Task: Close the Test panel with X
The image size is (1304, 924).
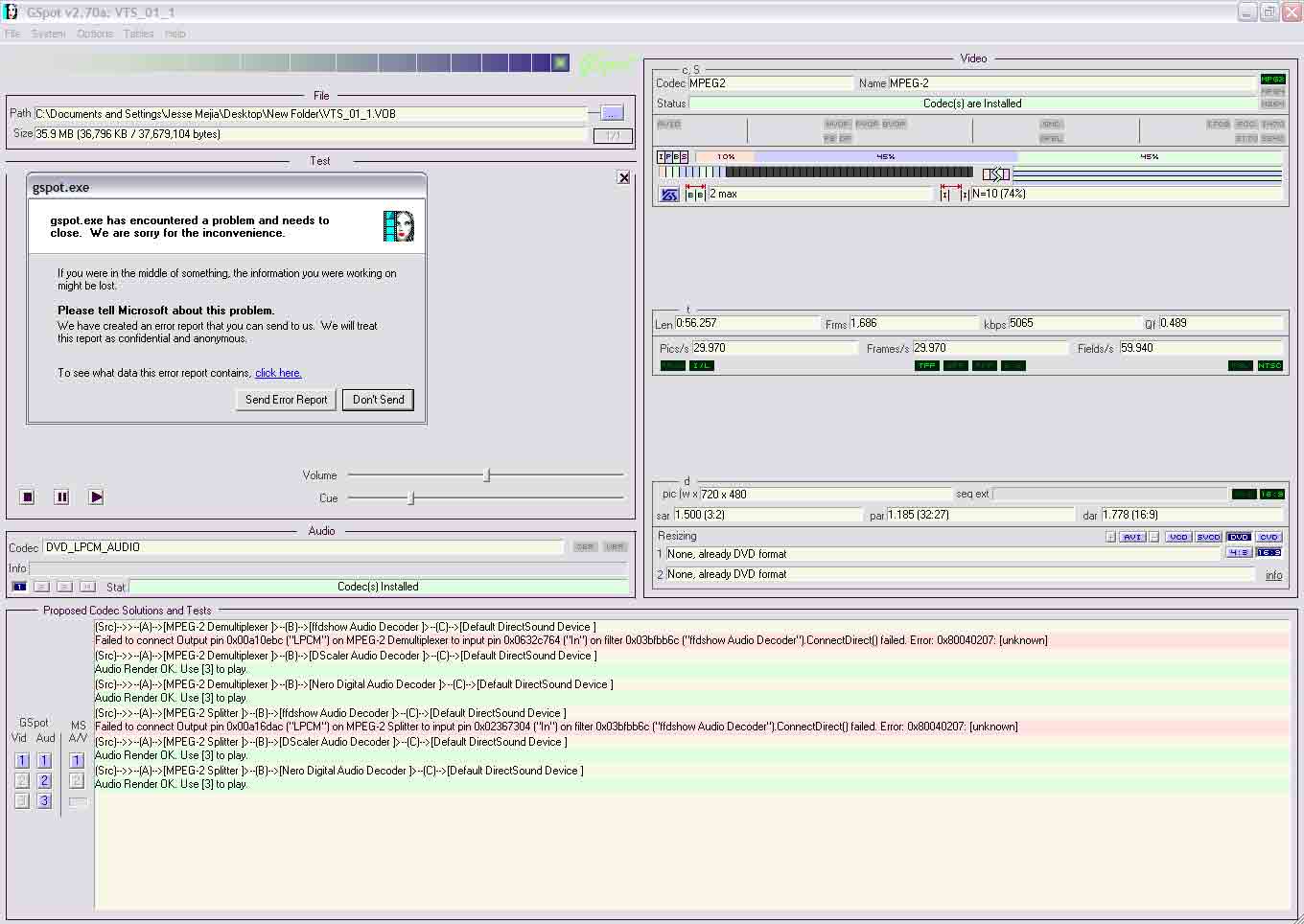Action: (624, 177)
